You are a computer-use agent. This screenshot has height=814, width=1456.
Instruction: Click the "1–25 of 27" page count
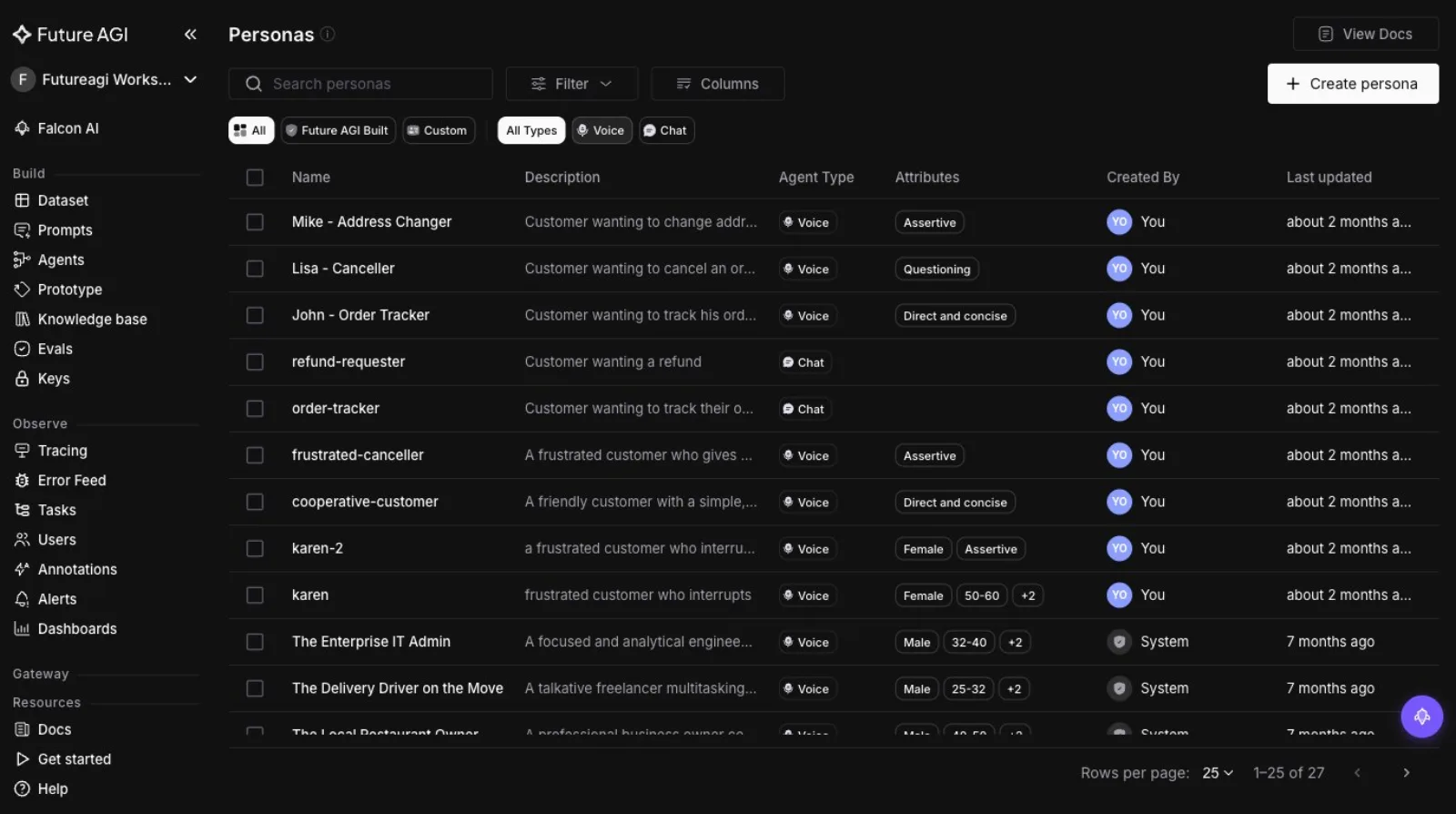(x=1289, y=773)
